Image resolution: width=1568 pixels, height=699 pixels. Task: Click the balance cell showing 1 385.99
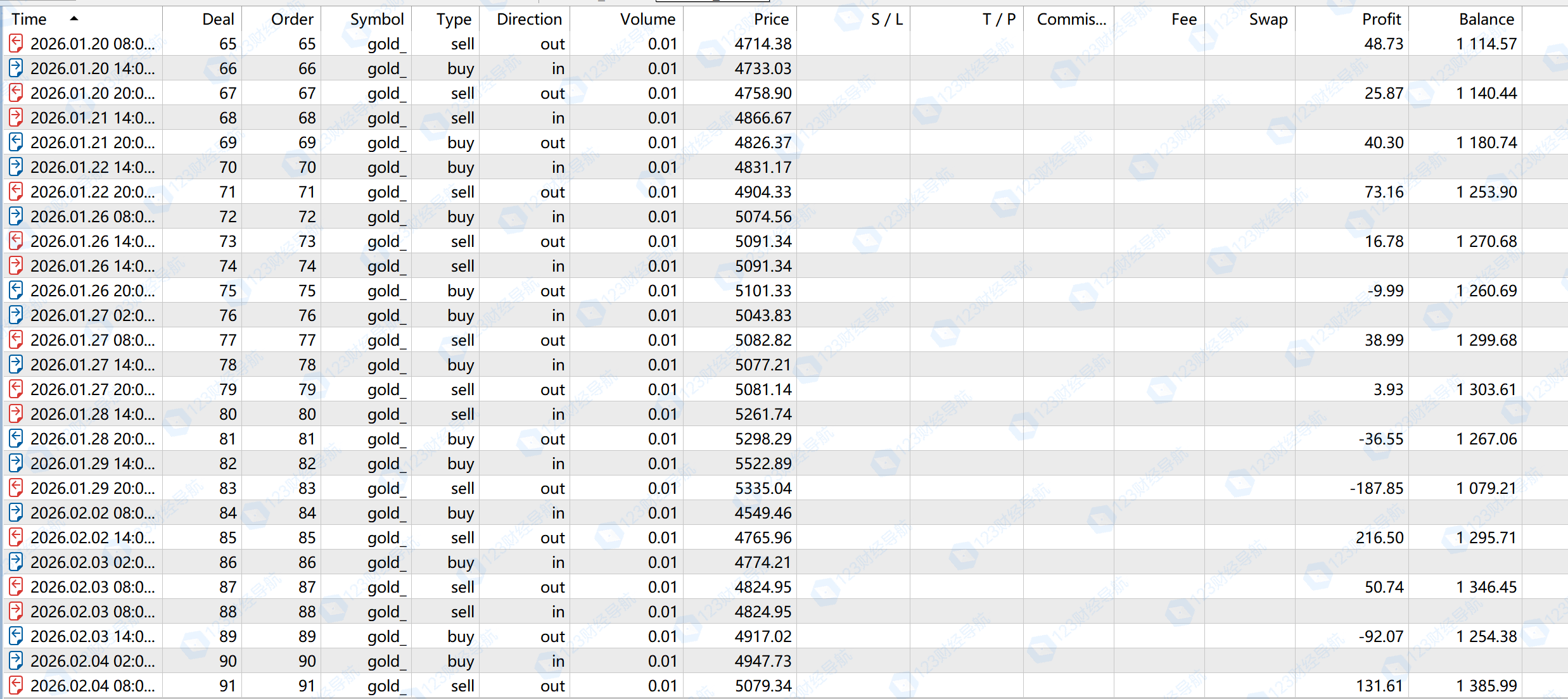pos(1486,686)
